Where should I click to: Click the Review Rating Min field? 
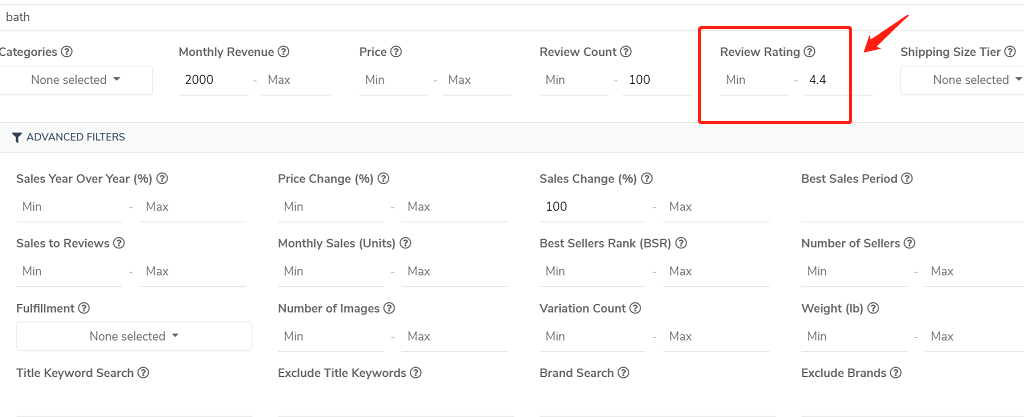point(755,80)
